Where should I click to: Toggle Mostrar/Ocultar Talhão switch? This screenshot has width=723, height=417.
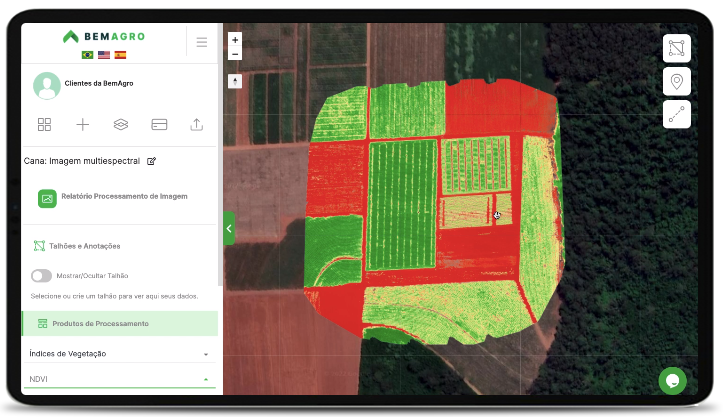click(x=41, y=276)
